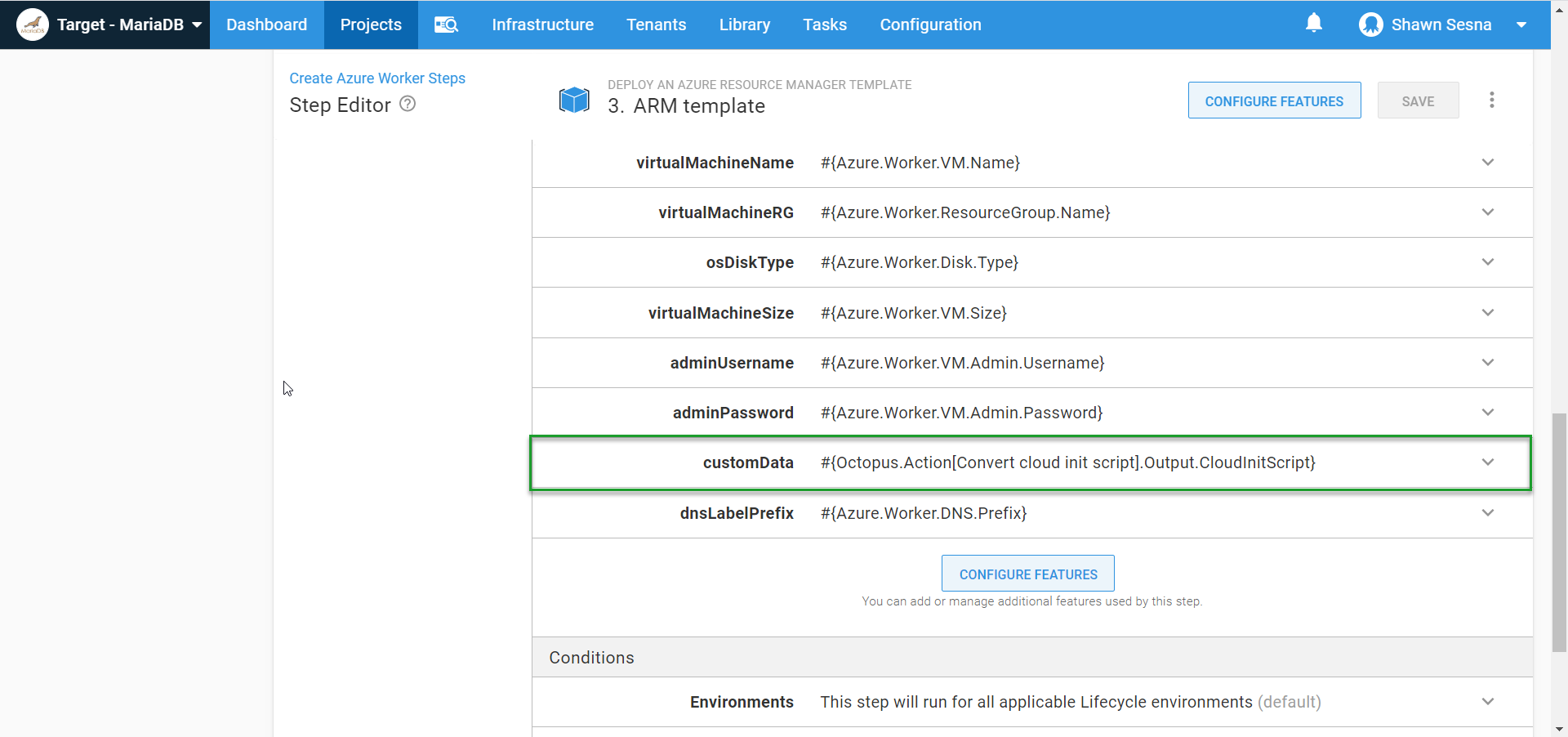Click the adminPassword value field
The image size is (1568, 737).
pyautogui.click(x=961, y=413)
